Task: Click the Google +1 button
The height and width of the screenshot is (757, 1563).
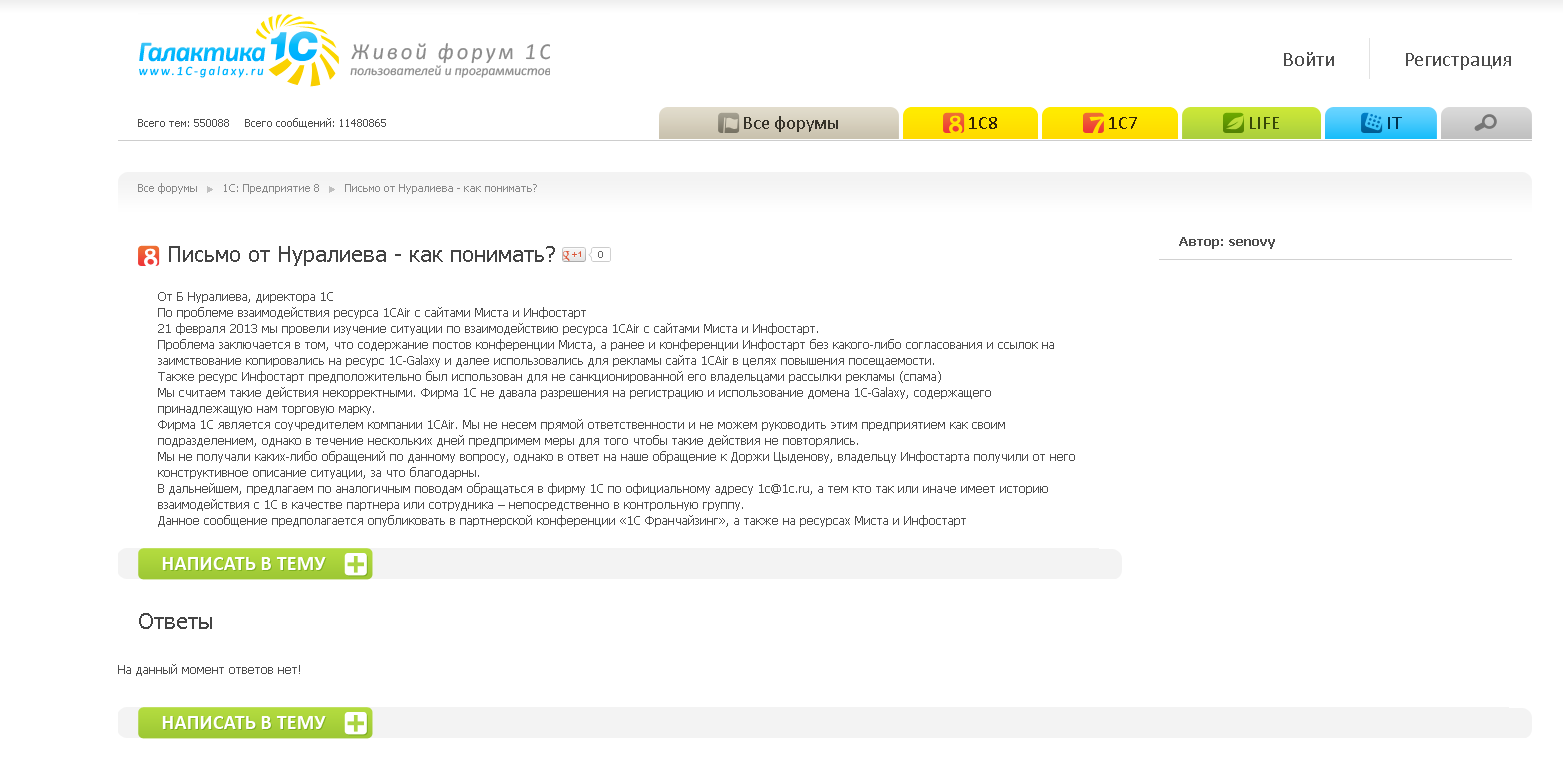Action: (574, 255)
